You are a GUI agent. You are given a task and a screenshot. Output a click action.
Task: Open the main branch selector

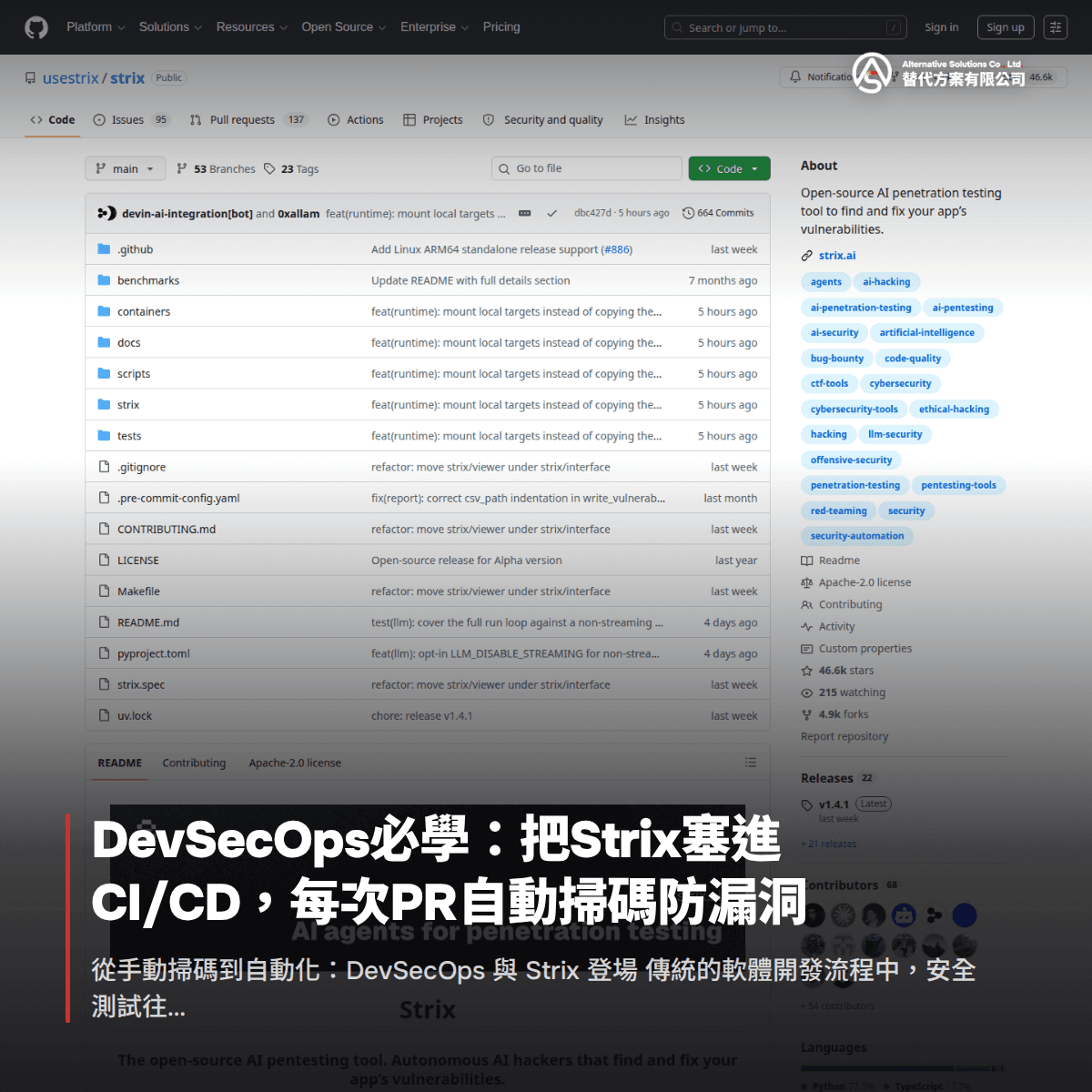click(126, 168)
